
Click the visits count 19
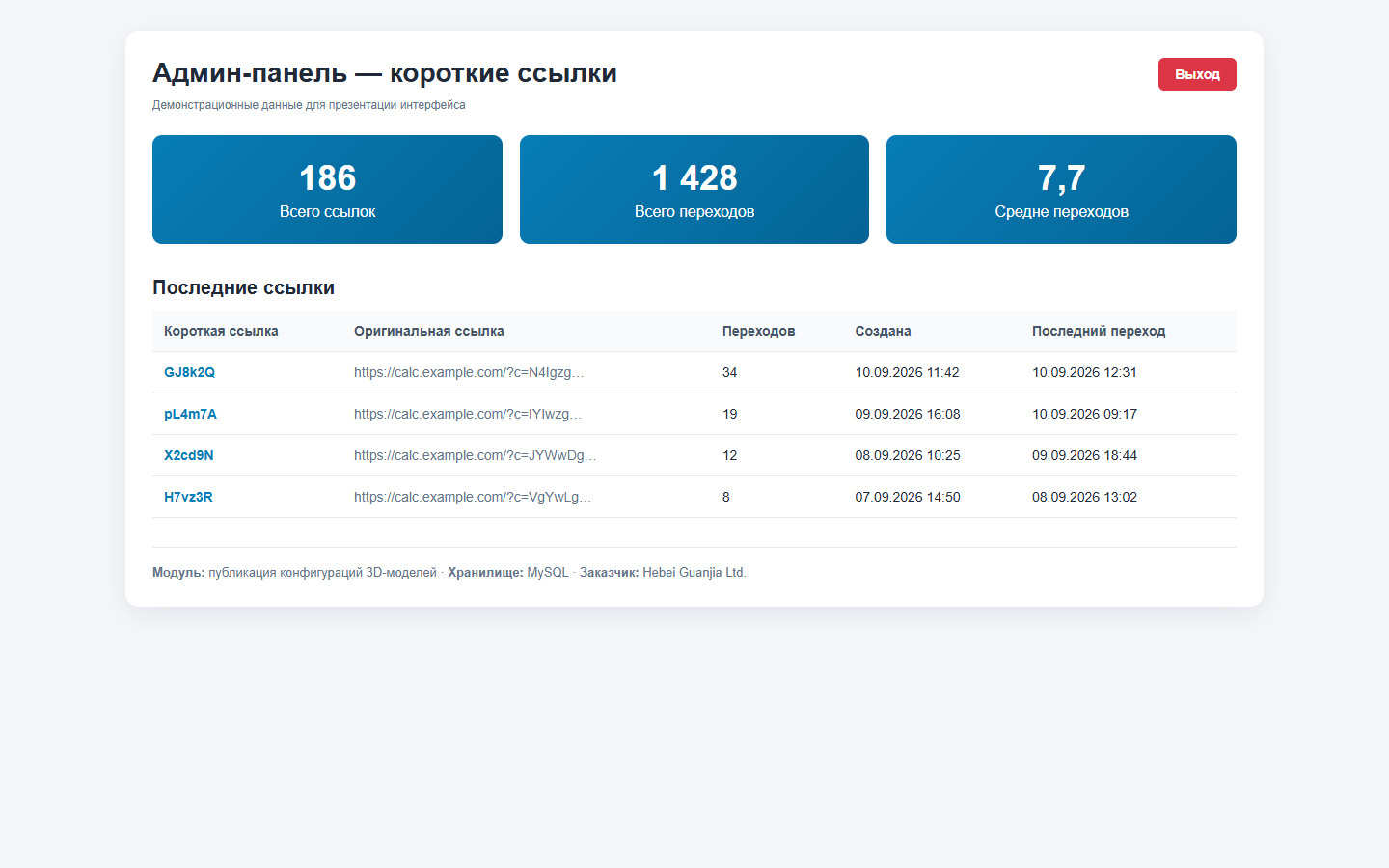click(x=730, y=414)
